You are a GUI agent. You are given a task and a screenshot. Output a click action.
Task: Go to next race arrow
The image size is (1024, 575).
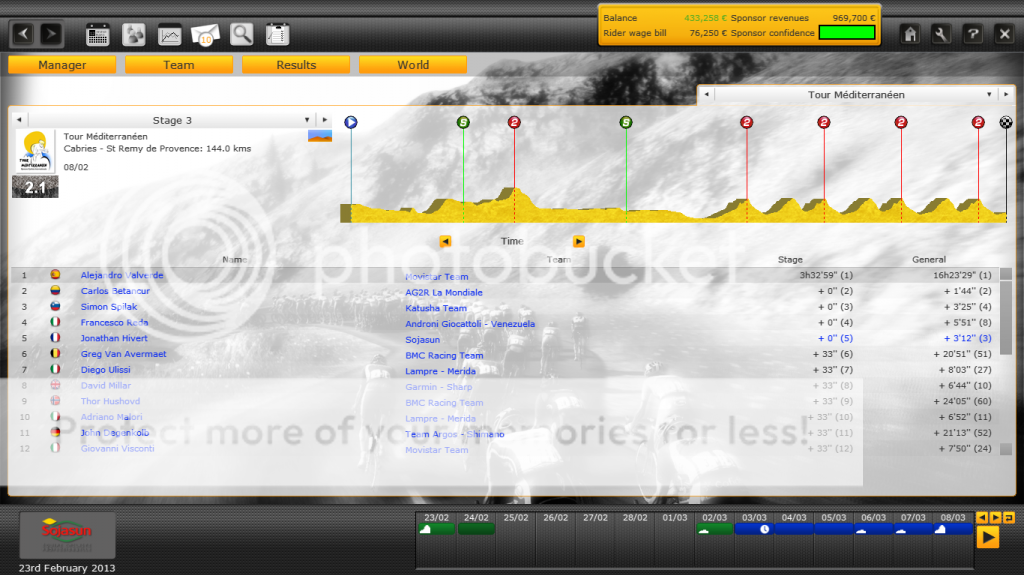tap(1006, 95)
